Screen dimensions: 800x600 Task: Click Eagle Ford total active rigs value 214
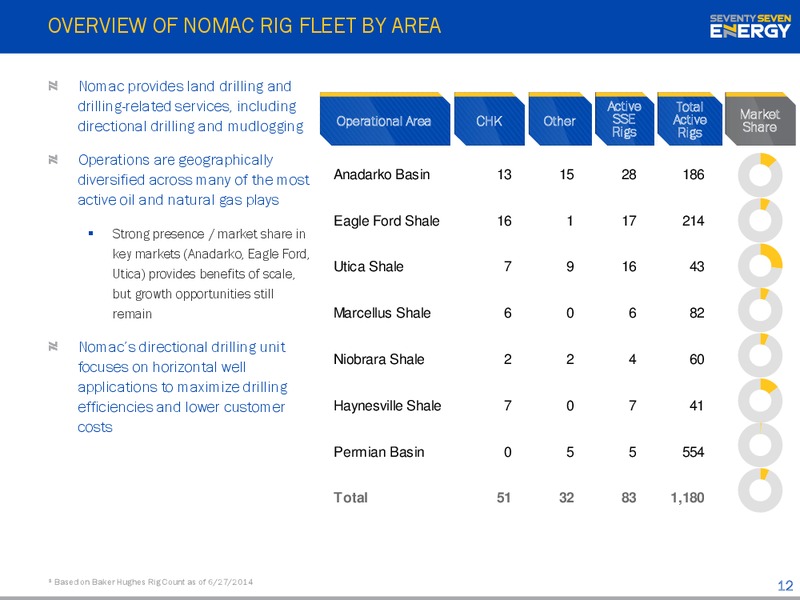click(693, 221)
